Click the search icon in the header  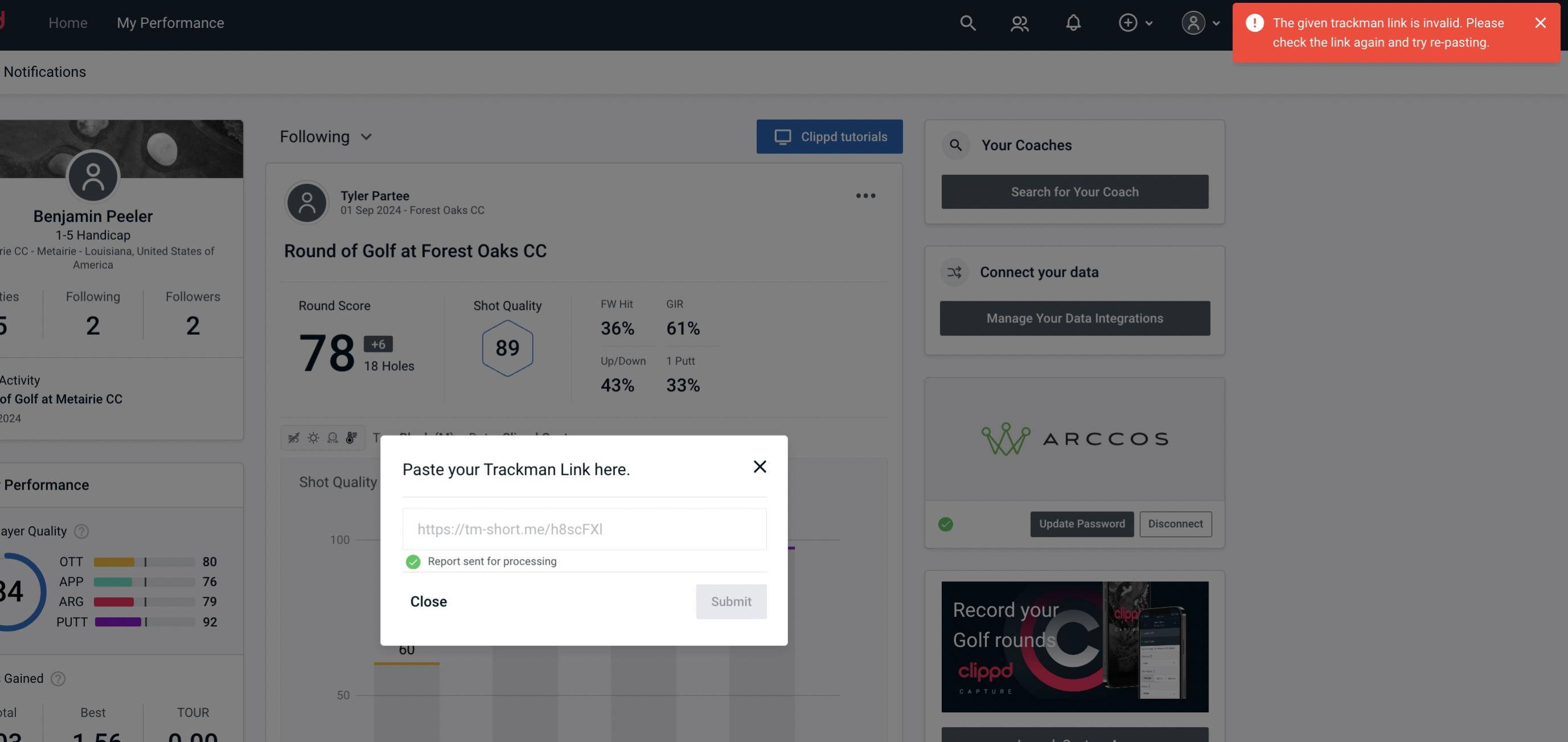click(x=966, y=22)
